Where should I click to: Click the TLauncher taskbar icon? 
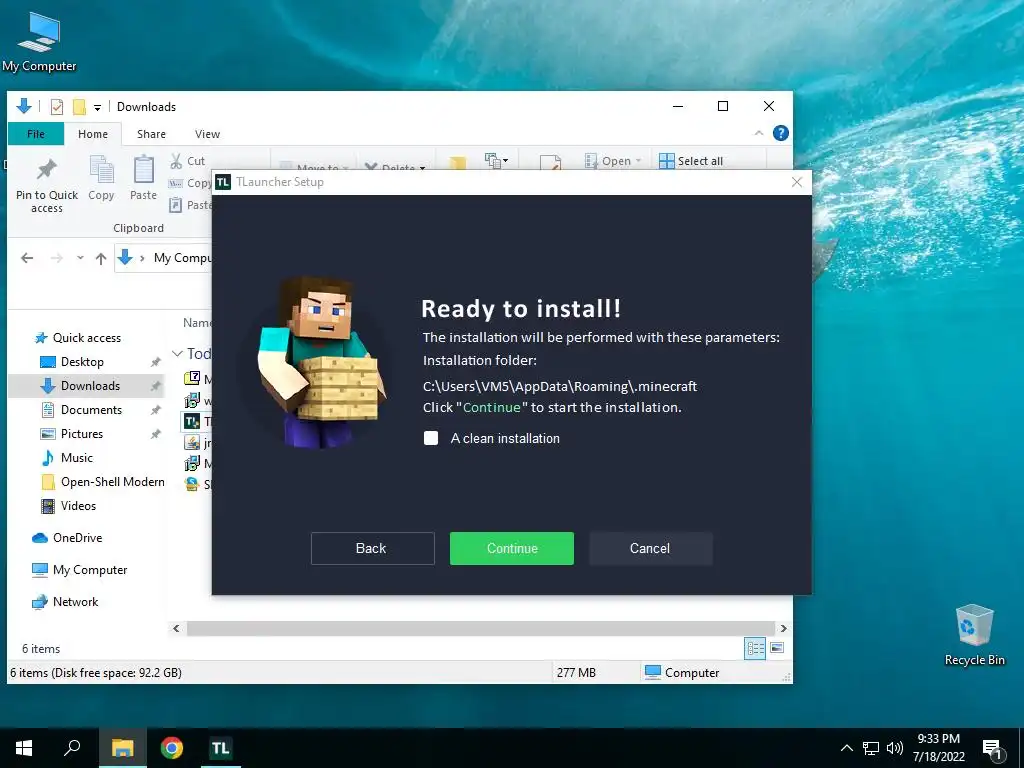(220, 748)
